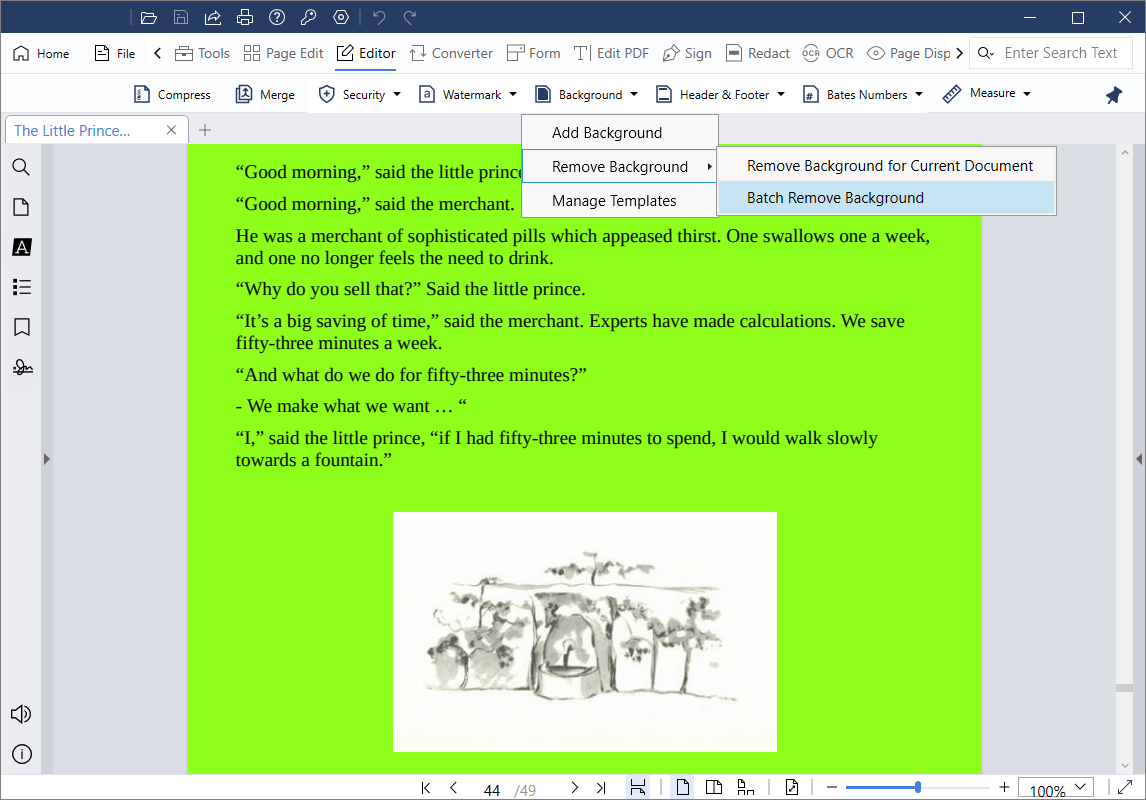Open the OCR tab
Screen dimensions: 1146x800
(828, 53)
